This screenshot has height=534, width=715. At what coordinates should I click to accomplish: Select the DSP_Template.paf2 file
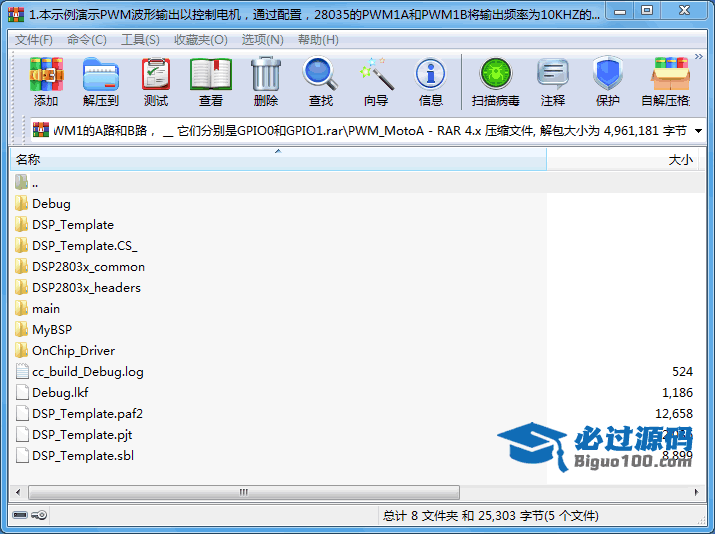tap(79, 413)
